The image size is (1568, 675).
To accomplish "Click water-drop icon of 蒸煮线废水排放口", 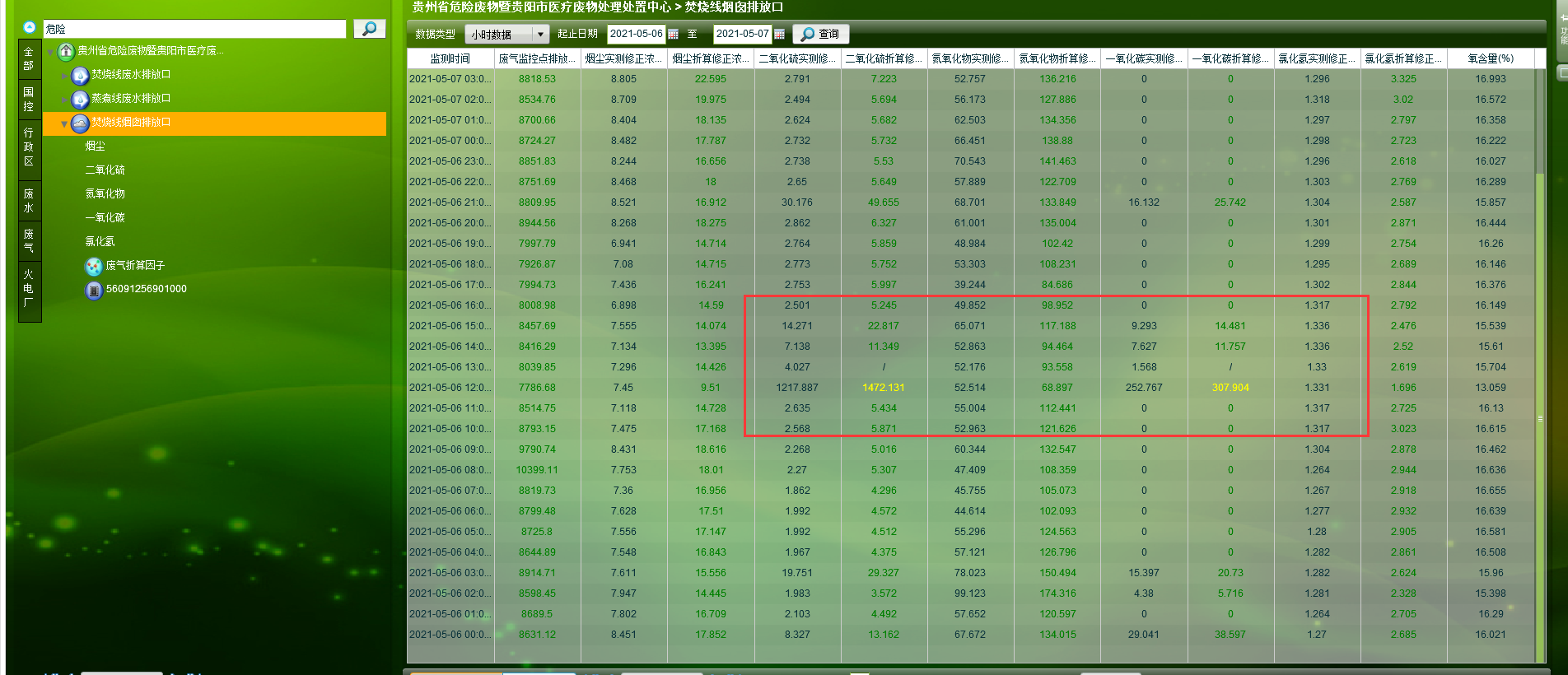I will point(80,100).
